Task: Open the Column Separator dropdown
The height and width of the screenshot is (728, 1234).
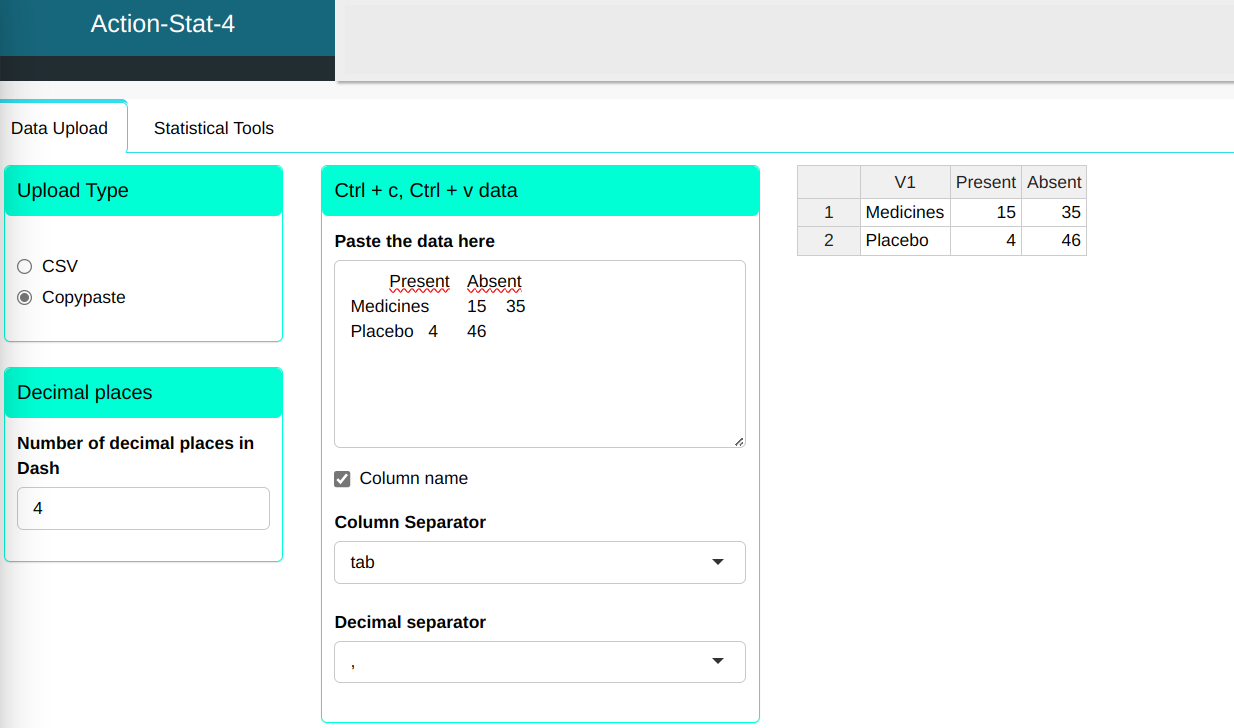Action: 539,563
